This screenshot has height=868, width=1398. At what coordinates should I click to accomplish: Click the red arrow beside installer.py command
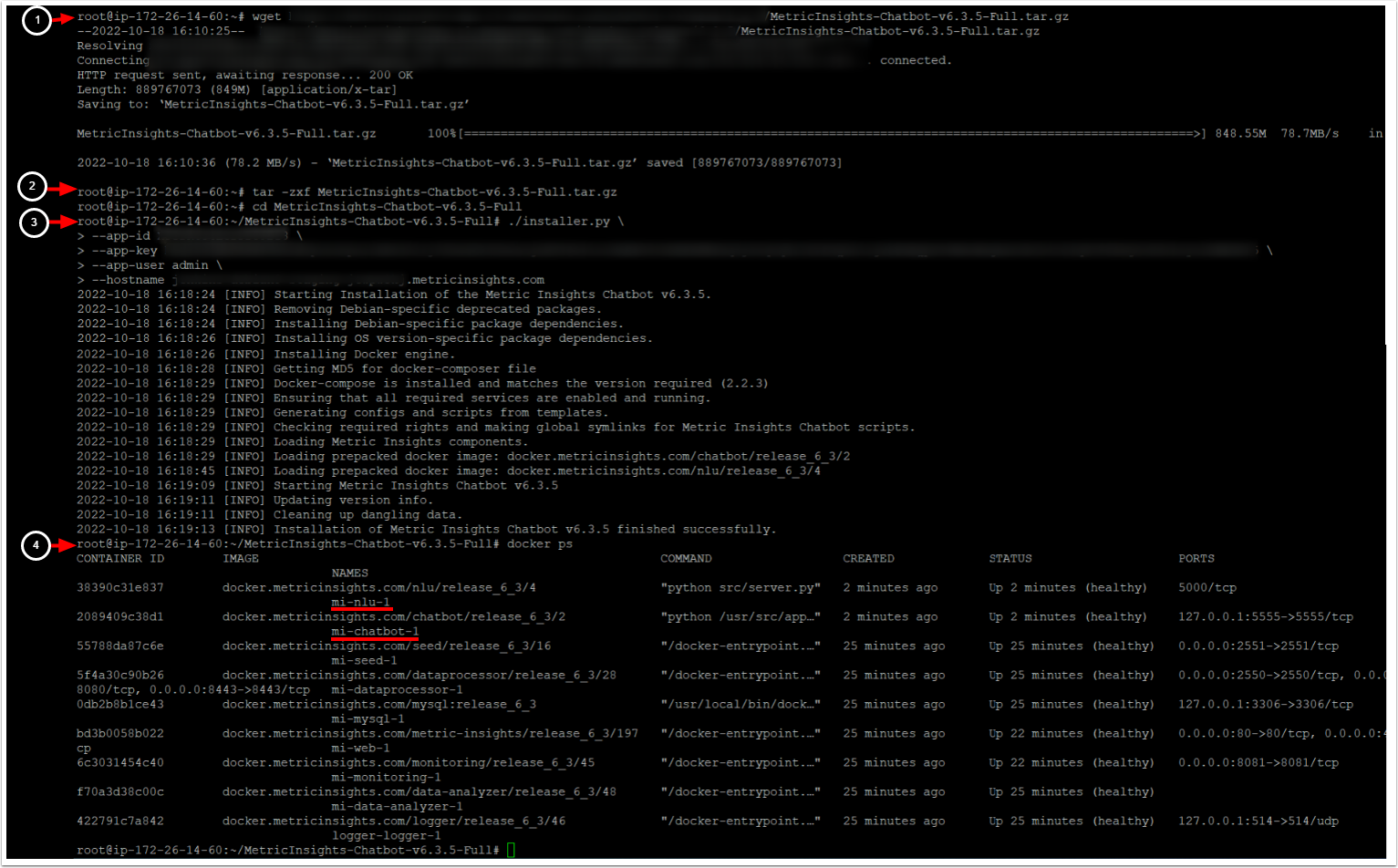(62, 222)
